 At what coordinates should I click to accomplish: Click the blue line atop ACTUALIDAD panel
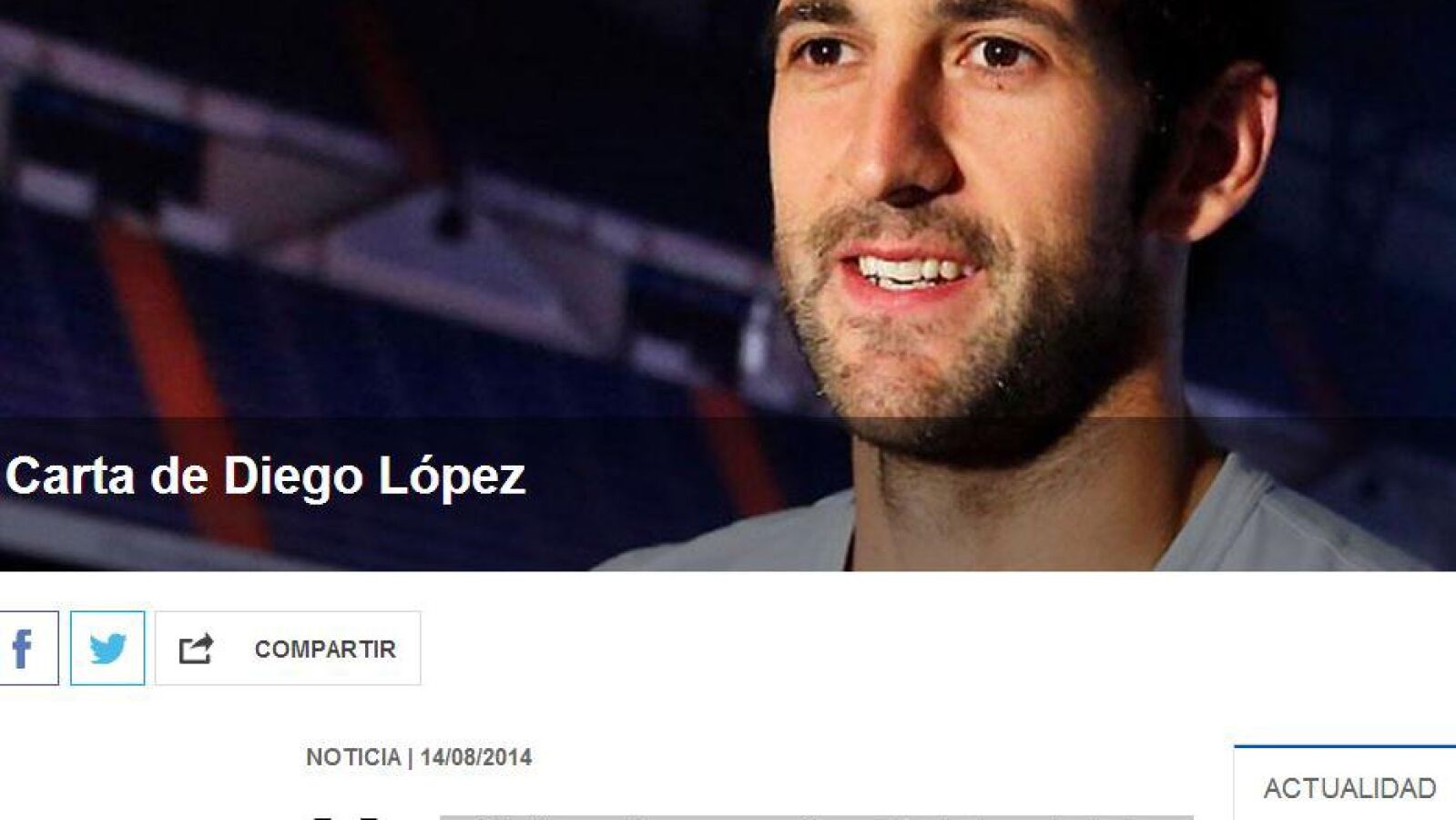coord(1345,746)
